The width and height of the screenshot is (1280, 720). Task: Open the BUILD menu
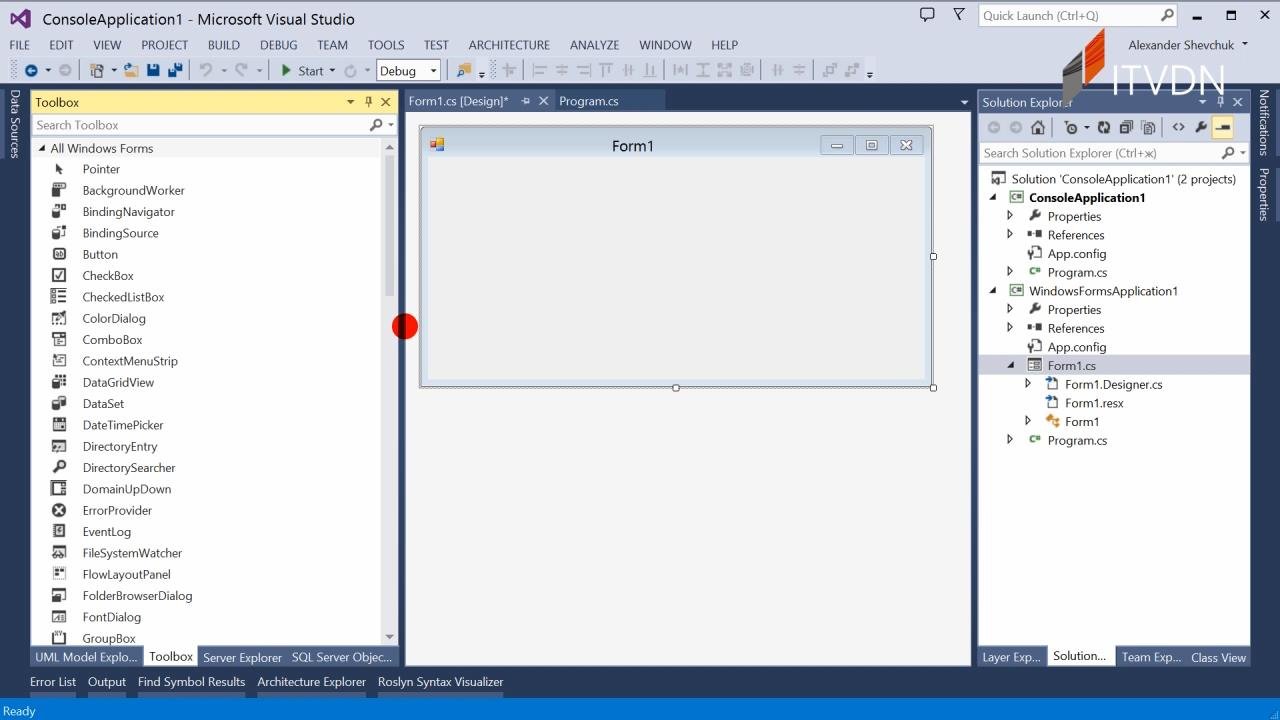point(224,45)
